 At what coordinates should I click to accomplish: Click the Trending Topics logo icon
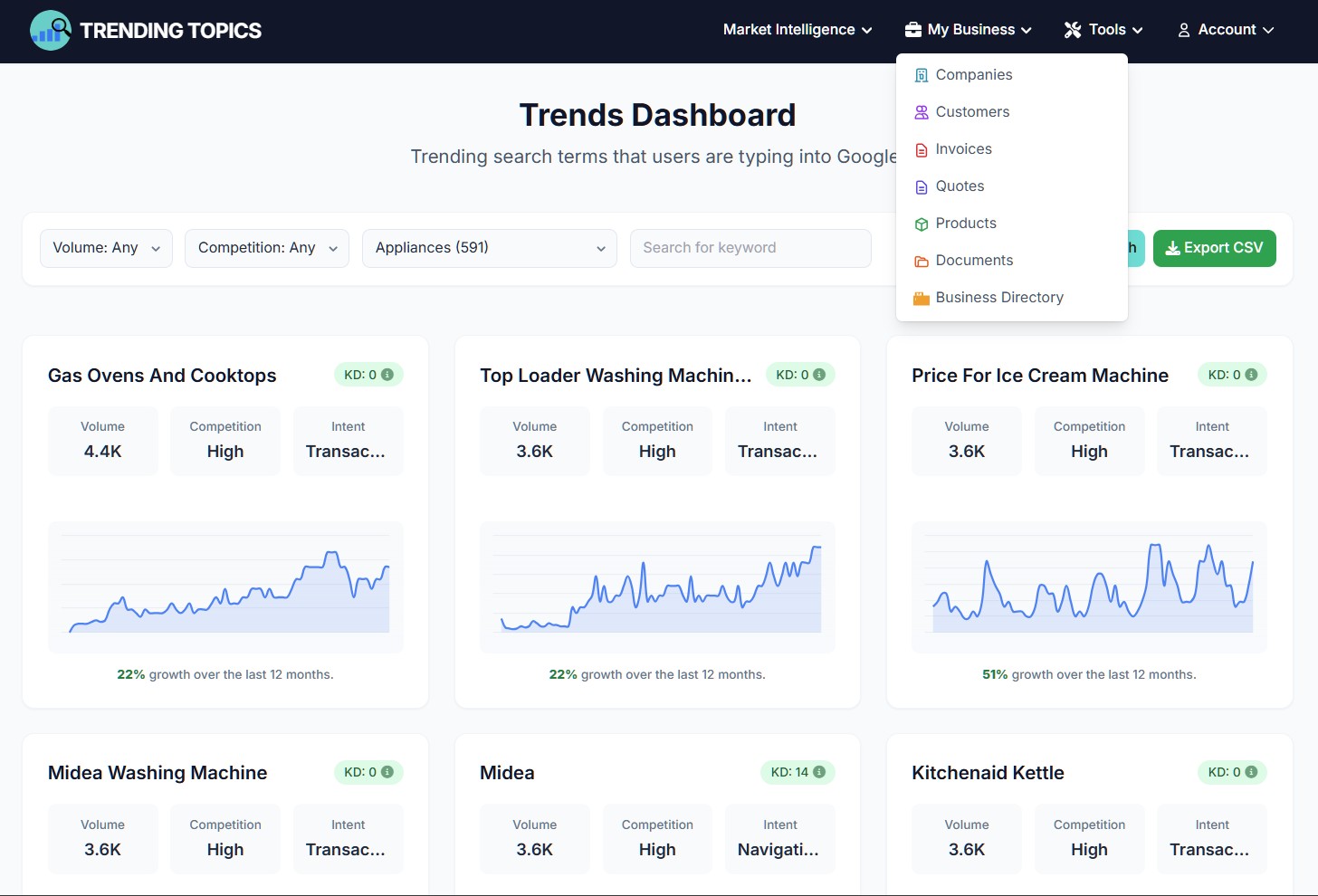pos(50,30)
